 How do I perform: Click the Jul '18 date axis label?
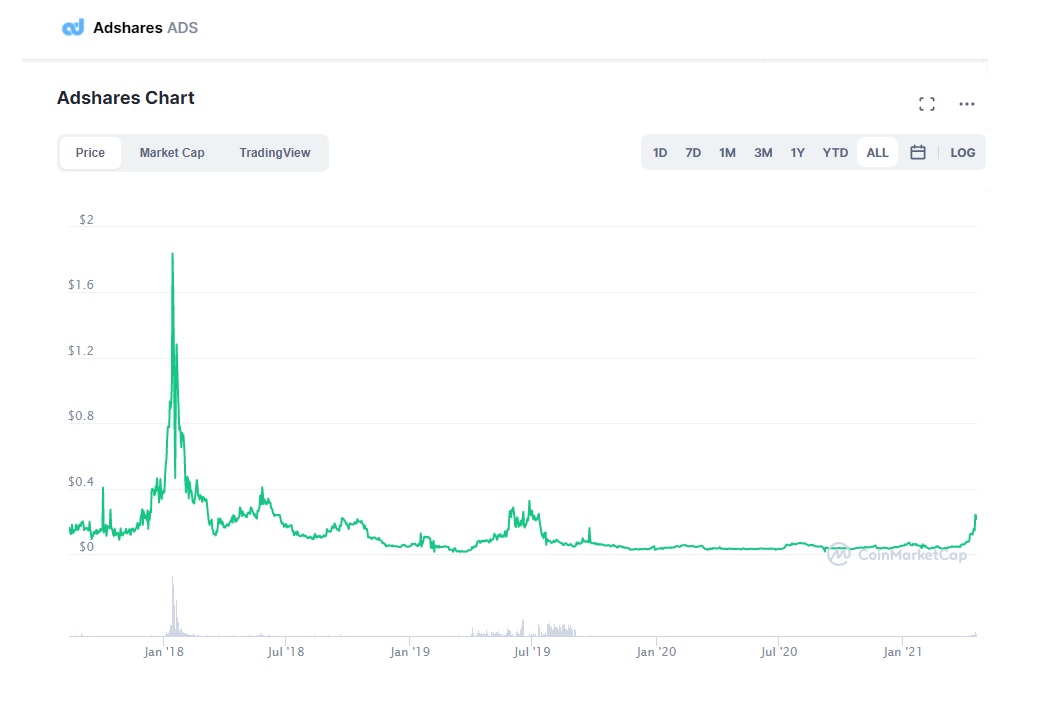(286, 651)
